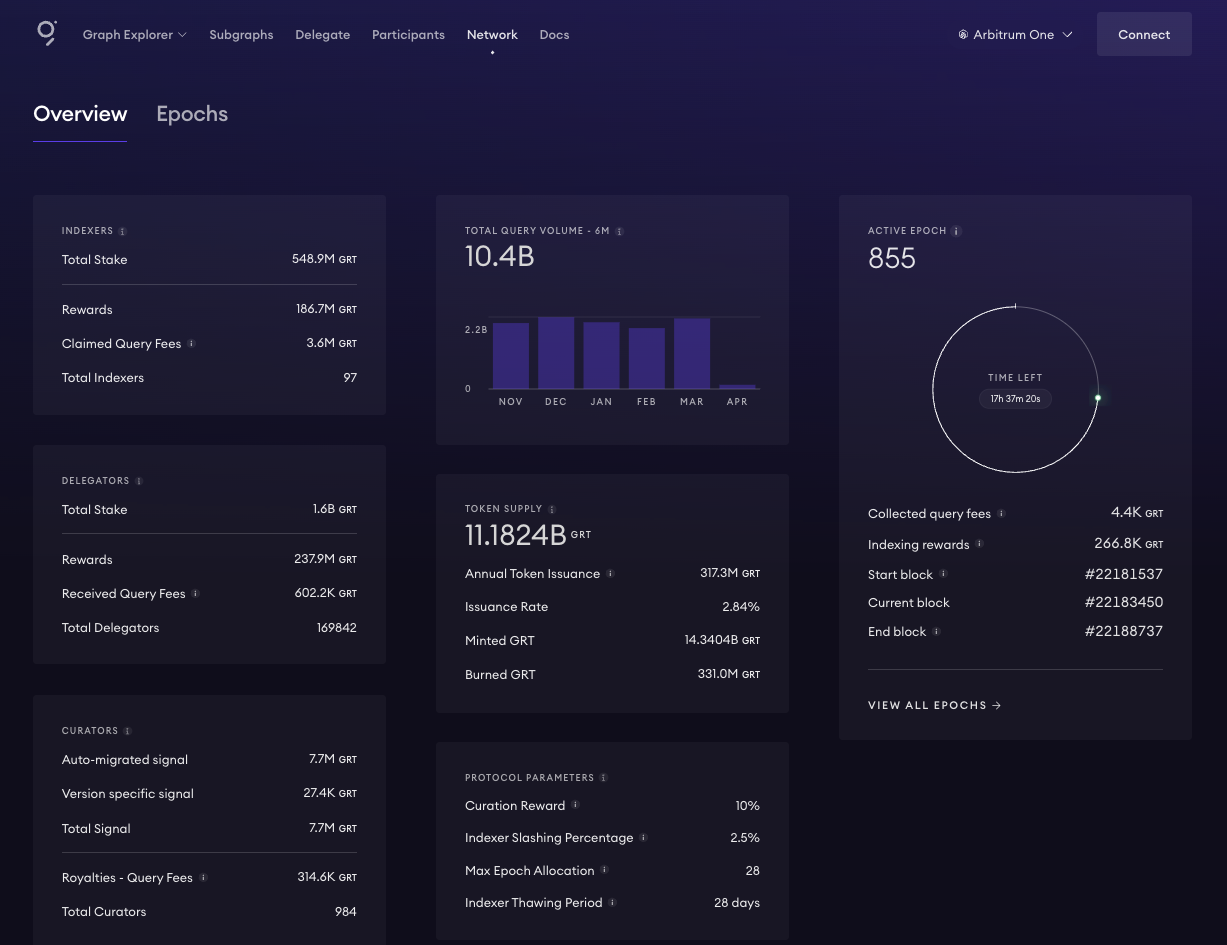Go to the Participants page
Image resolution: width=1227 pixels, height=945 pixels.
pyautogui.click(x=408, y=35)
